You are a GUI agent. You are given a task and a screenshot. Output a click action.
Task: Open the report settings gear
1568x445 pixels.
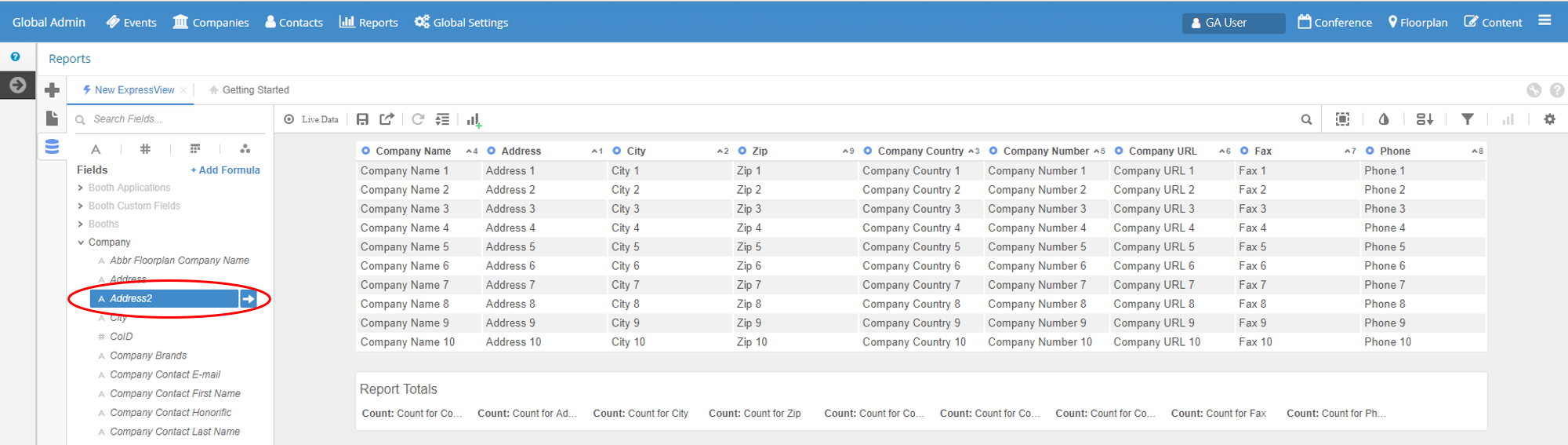[x=1549, y=119]
